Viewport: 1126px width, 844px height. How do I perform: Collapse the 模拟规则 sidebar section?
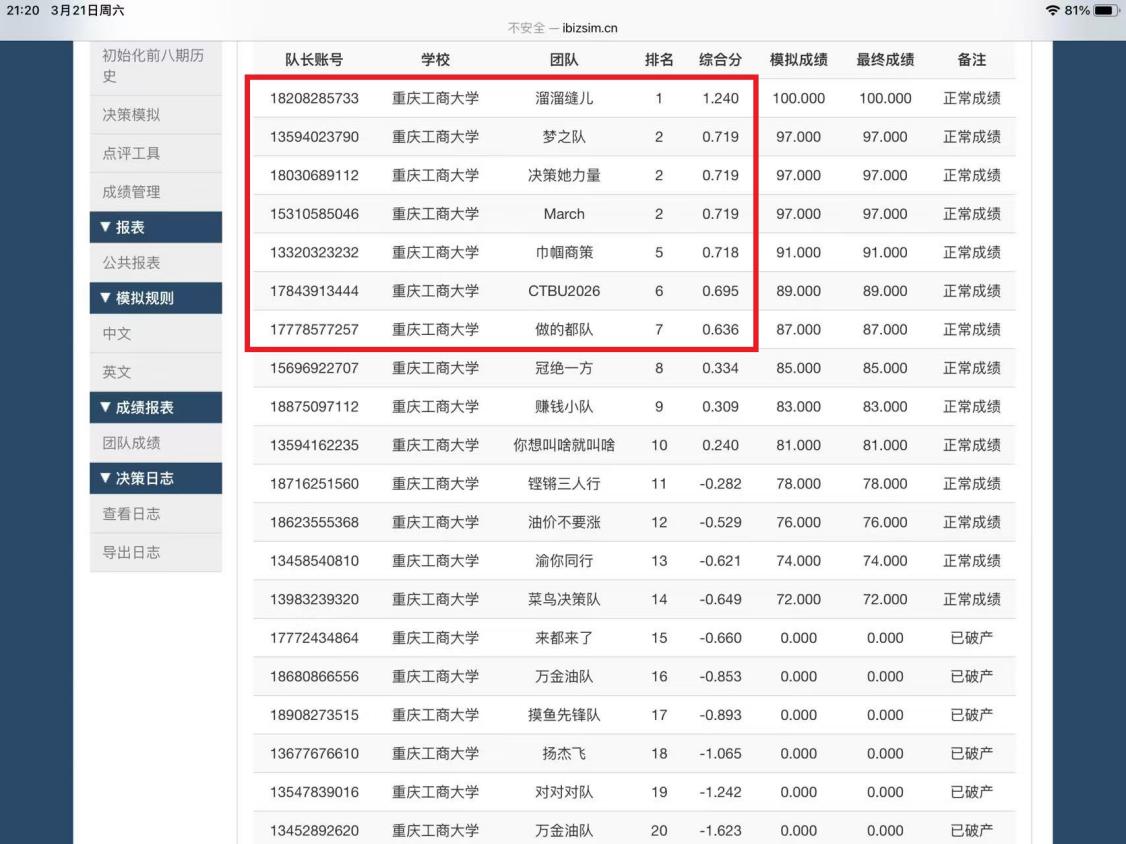tap(156, 298)
